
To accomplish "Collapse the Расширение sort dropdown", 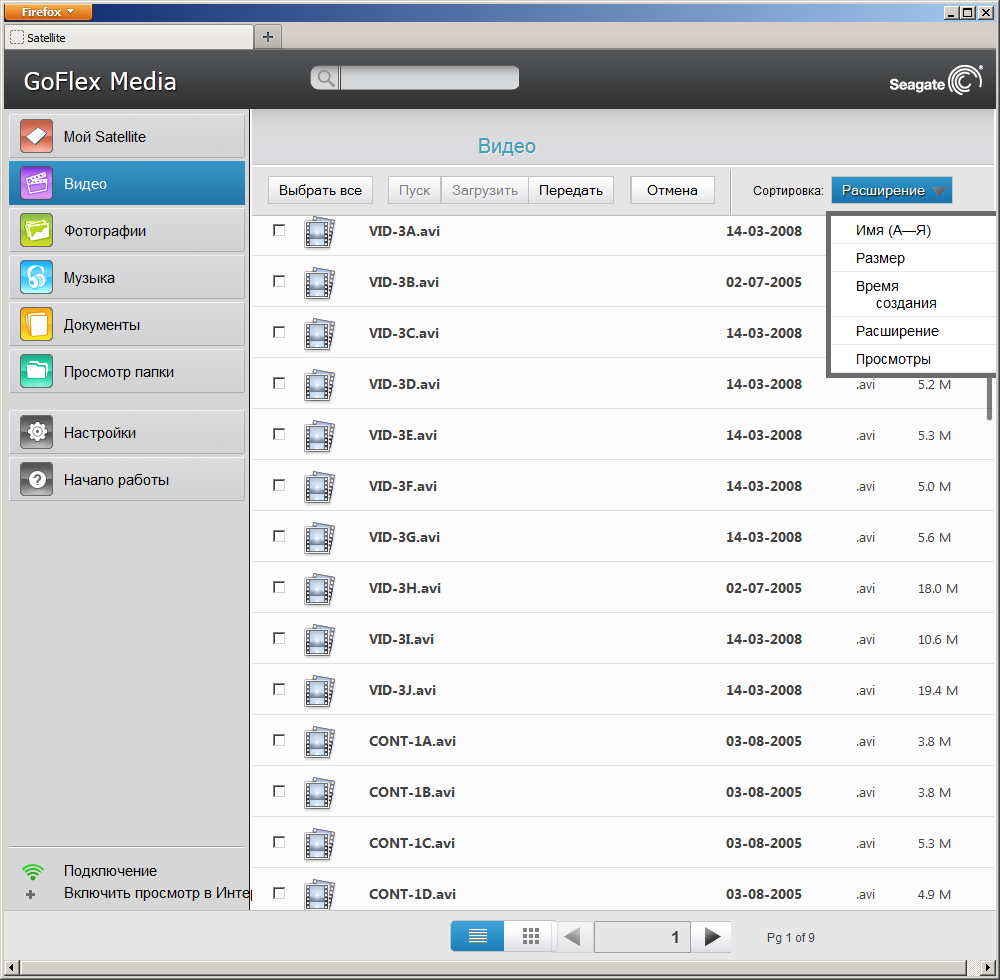I will 891,190.
